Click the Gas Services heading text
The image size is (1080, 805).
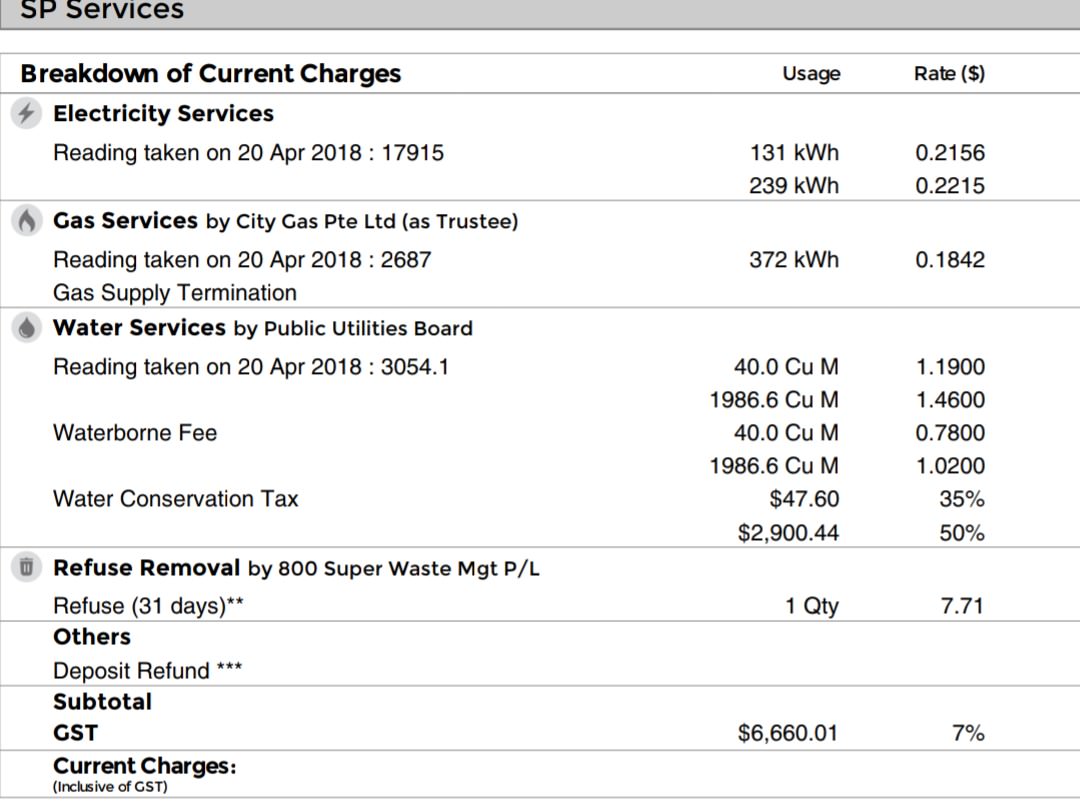[x=125, y=221]
